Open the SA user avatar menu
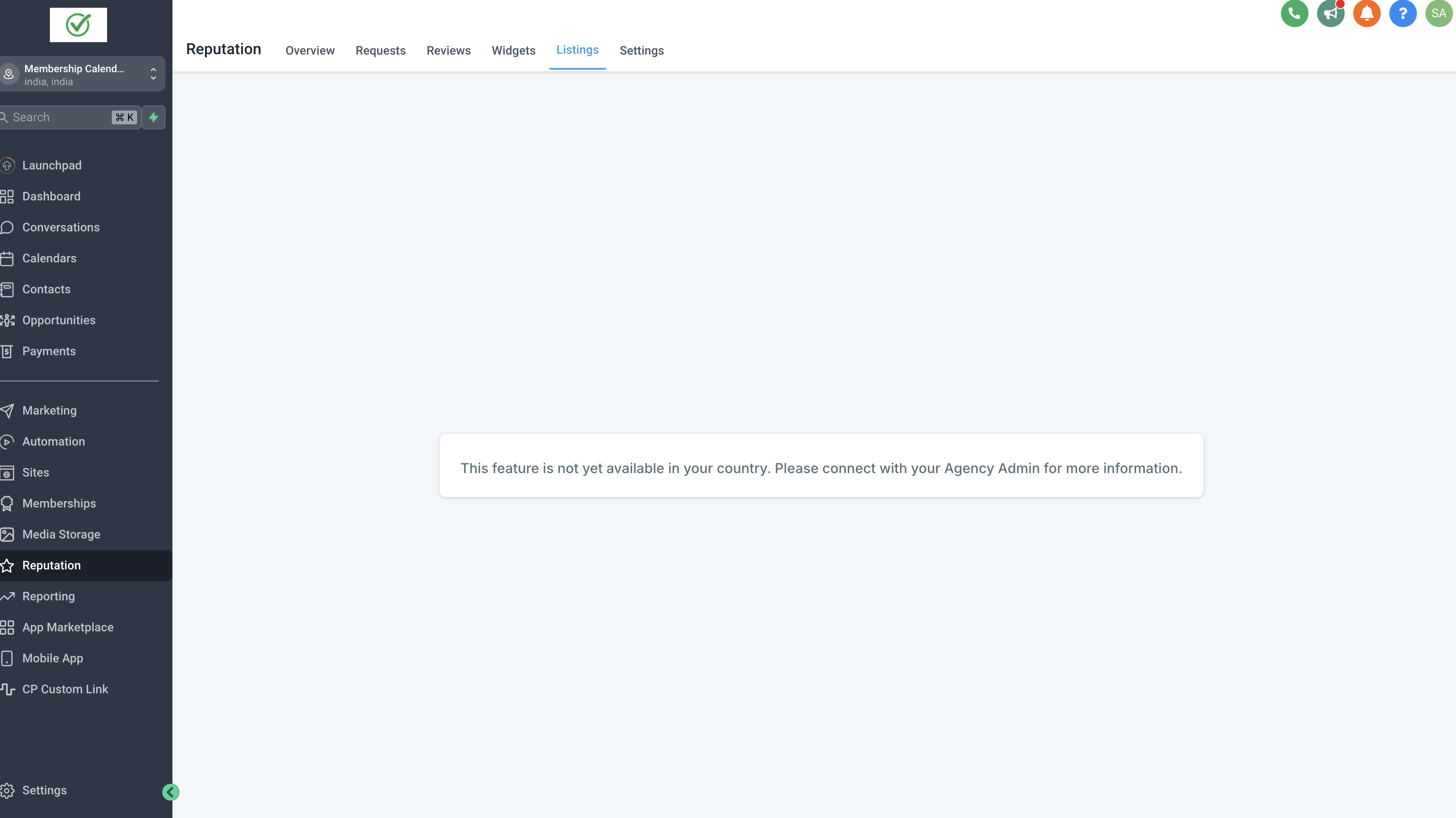This screenshot has height=818, width=1456. click(x=1438, y=13)
